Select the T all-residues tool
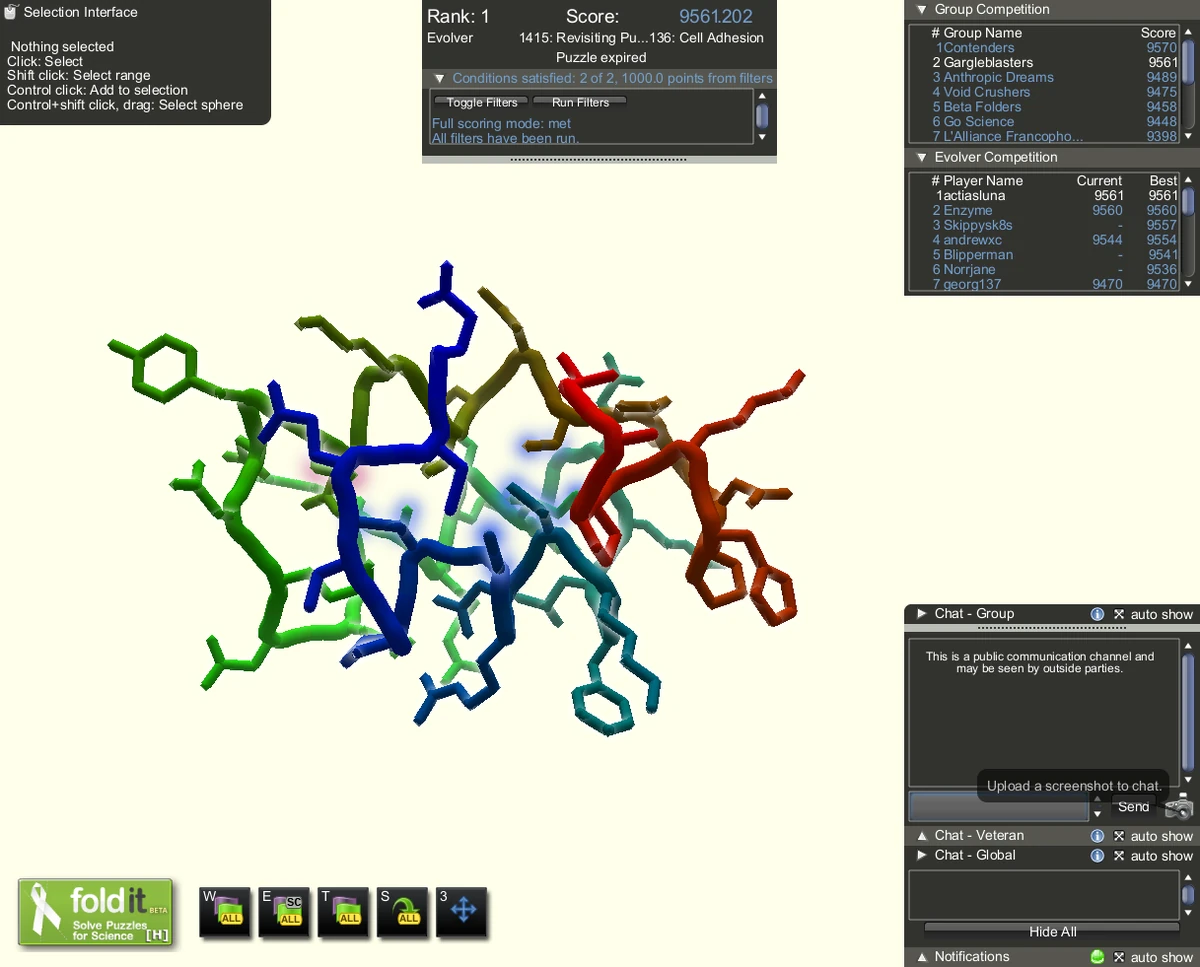The width and height of the screenshot is (1200, 967). point(343,912)
